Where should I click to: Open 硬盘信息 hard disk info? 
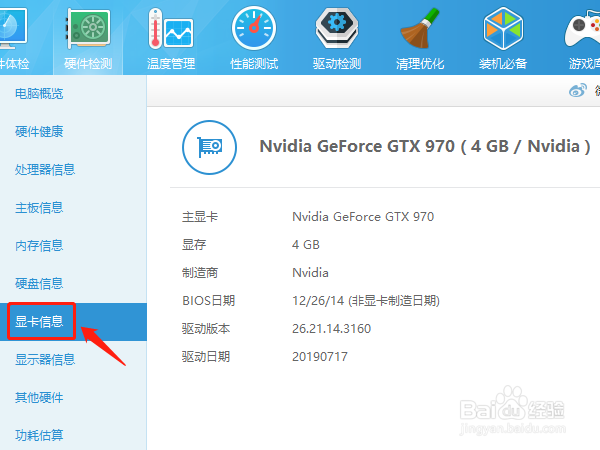39,284
